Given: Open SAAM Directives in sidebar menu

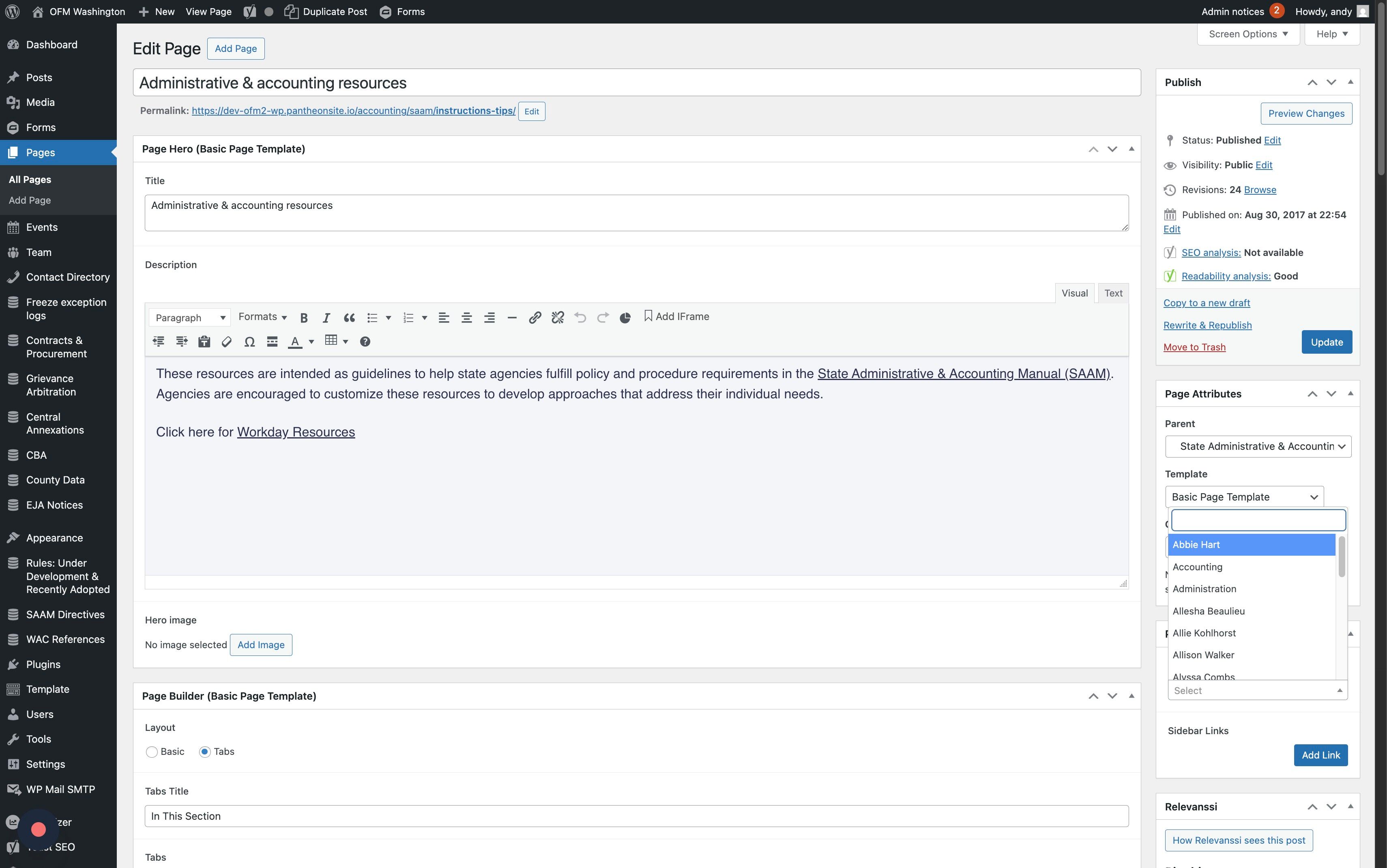Looking at the screenshot, I should [65, 615].
